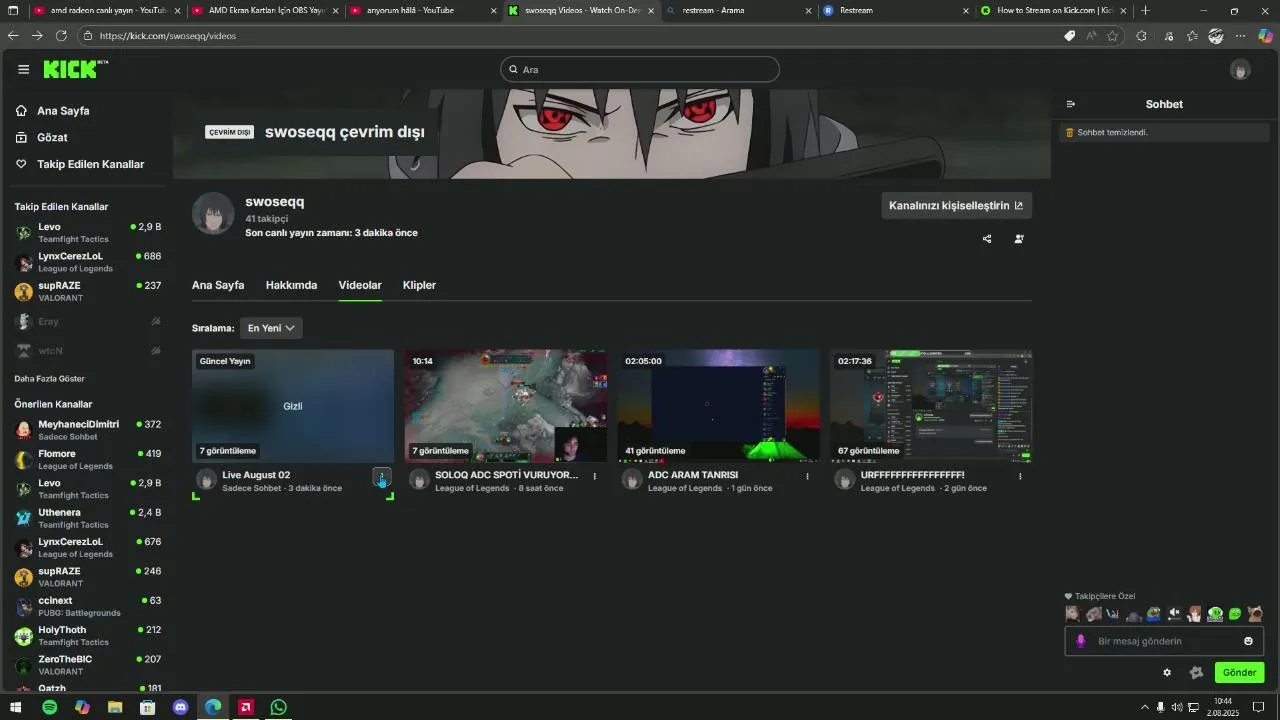The image size is (1280, 720).
Task: Open the emoji picker in chat box
Action: pyautogui.click(x=1248, y=641)
